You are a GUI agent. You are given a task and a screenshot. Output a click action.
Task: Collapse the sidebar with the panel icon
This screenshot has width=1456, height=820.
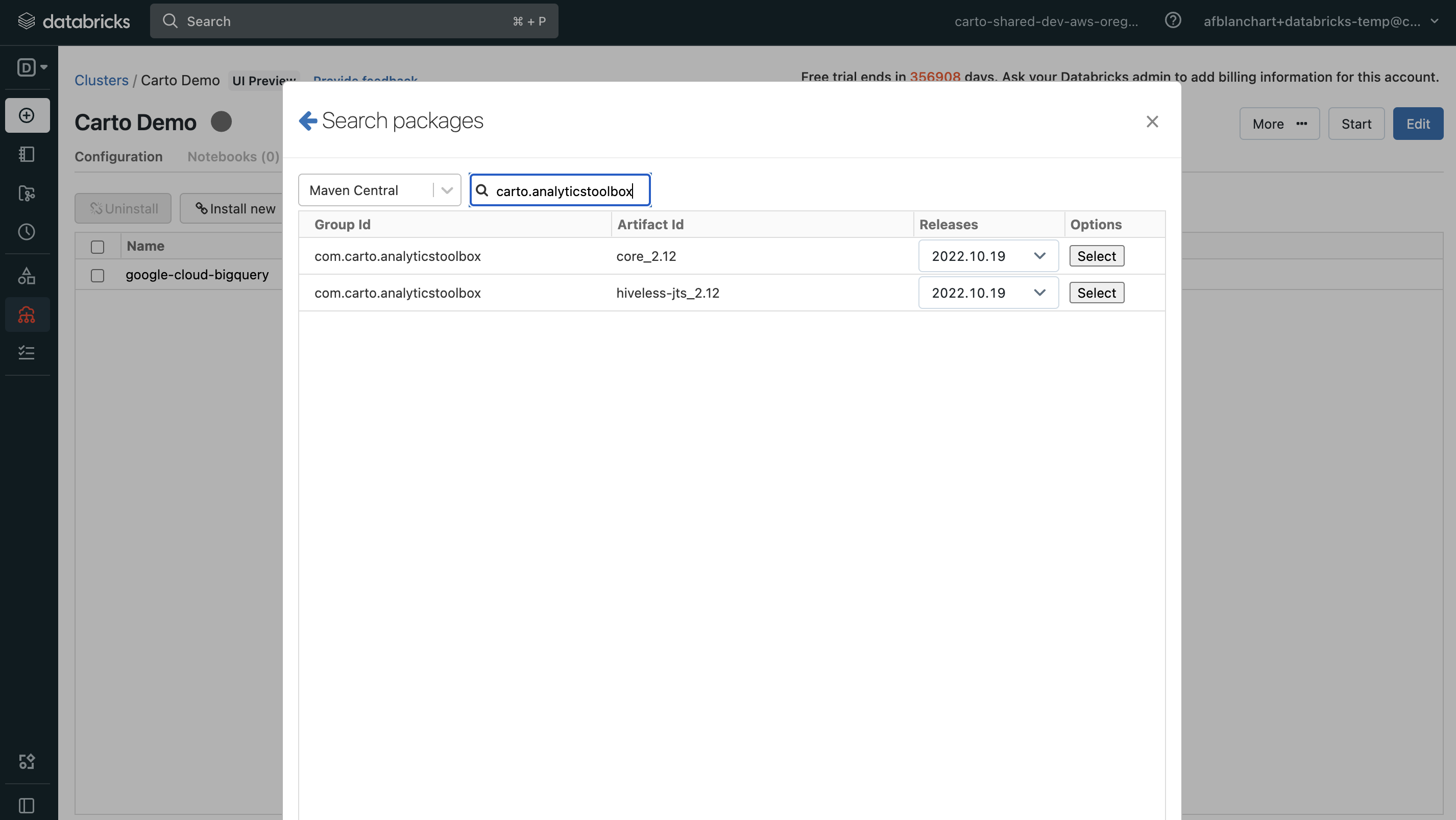coord(27,805)
